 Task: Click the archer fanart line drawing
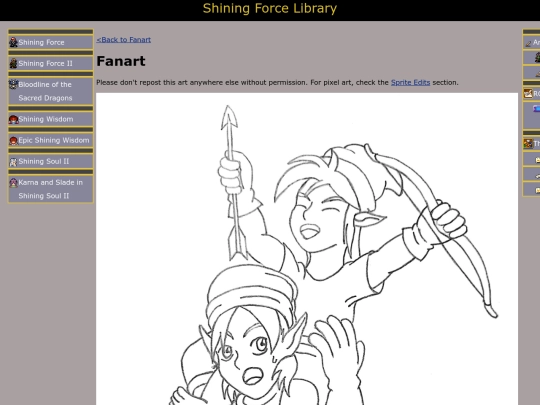tap(307, 249)
